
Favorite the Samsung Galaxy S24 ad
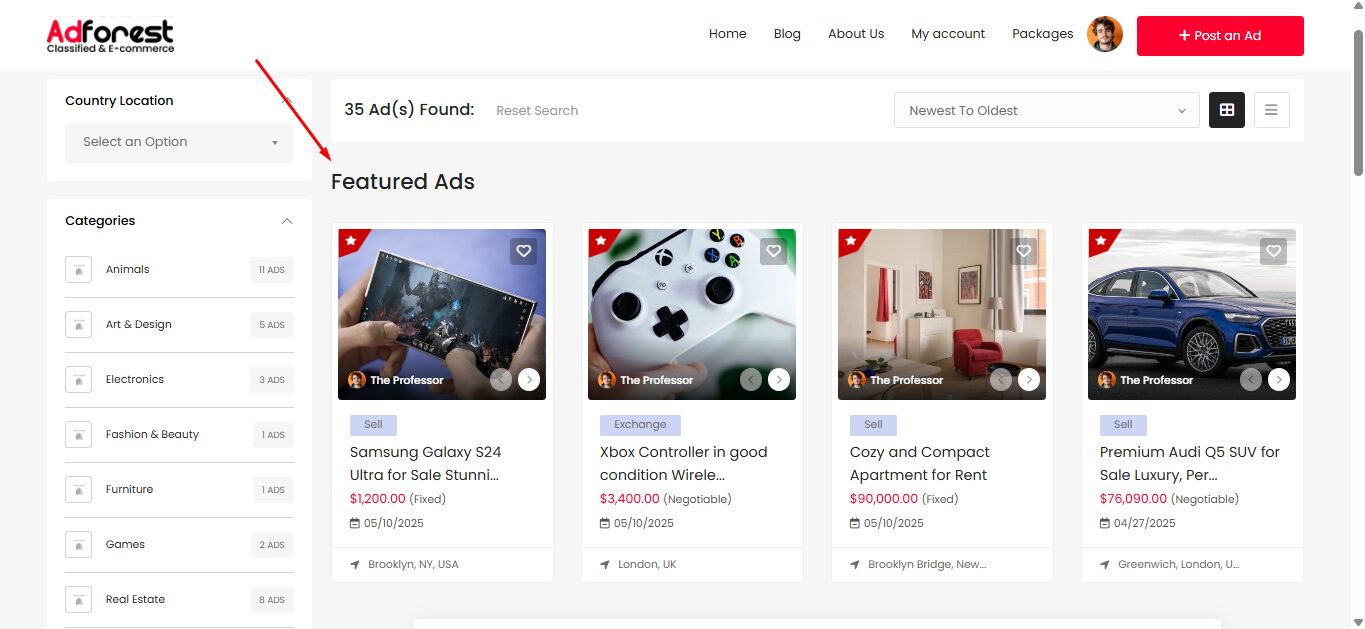523,251
